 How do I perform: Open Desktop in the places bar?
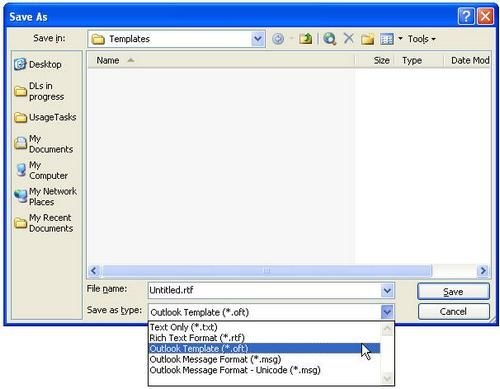[x=38, y=64]
